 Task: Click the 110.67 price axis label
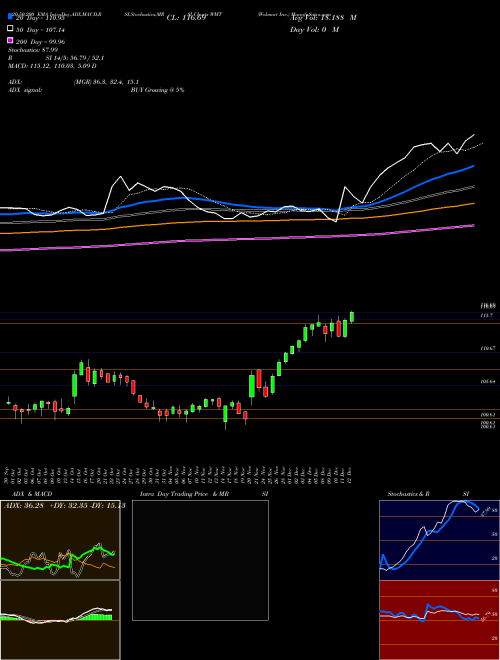(x=488, y=349)
